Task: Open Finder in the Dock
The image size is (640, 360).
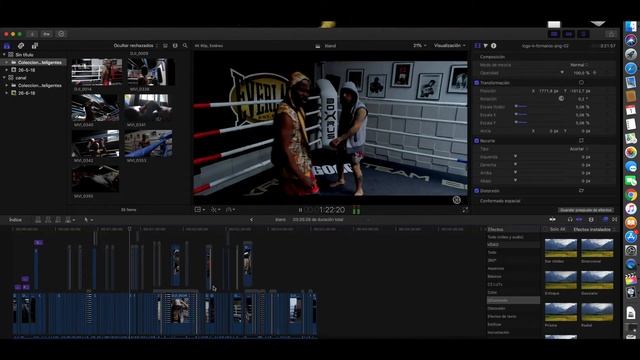Action: pyautogui.click(x=631, y=27)
